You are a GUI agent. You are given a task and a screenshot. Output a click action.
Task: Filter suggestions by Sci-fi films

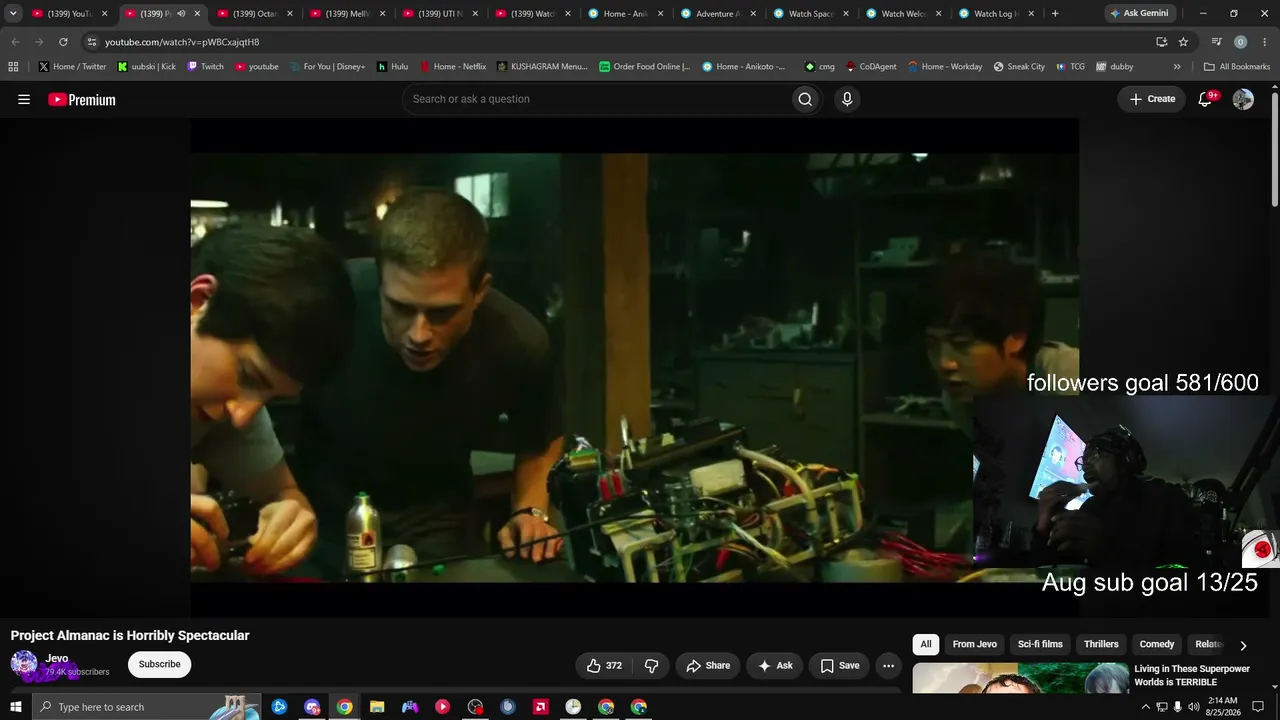[1040, 644]
